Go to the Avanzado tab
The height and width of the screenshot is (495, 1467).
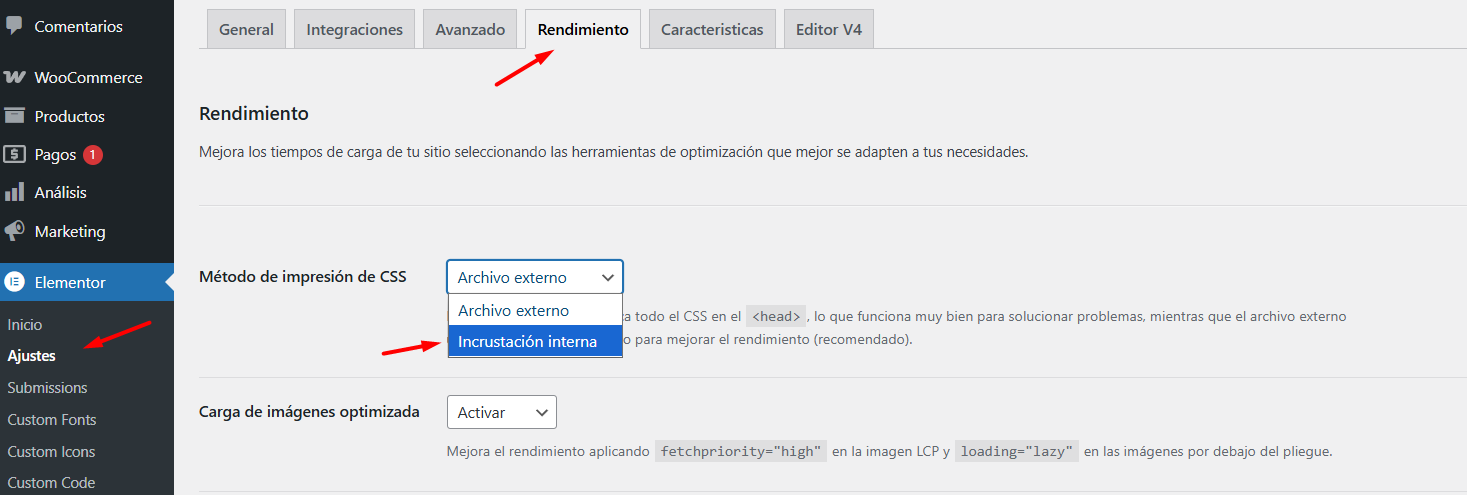point(470,30)
